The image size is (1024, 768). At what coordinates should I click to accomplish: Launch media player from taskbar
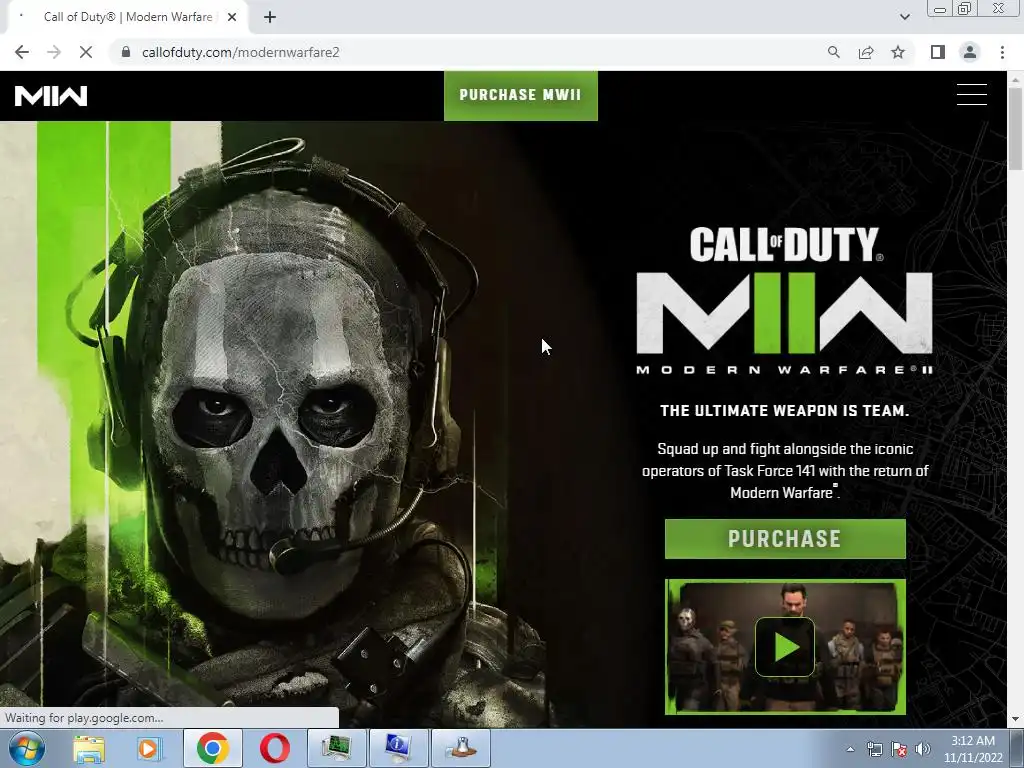149,748
